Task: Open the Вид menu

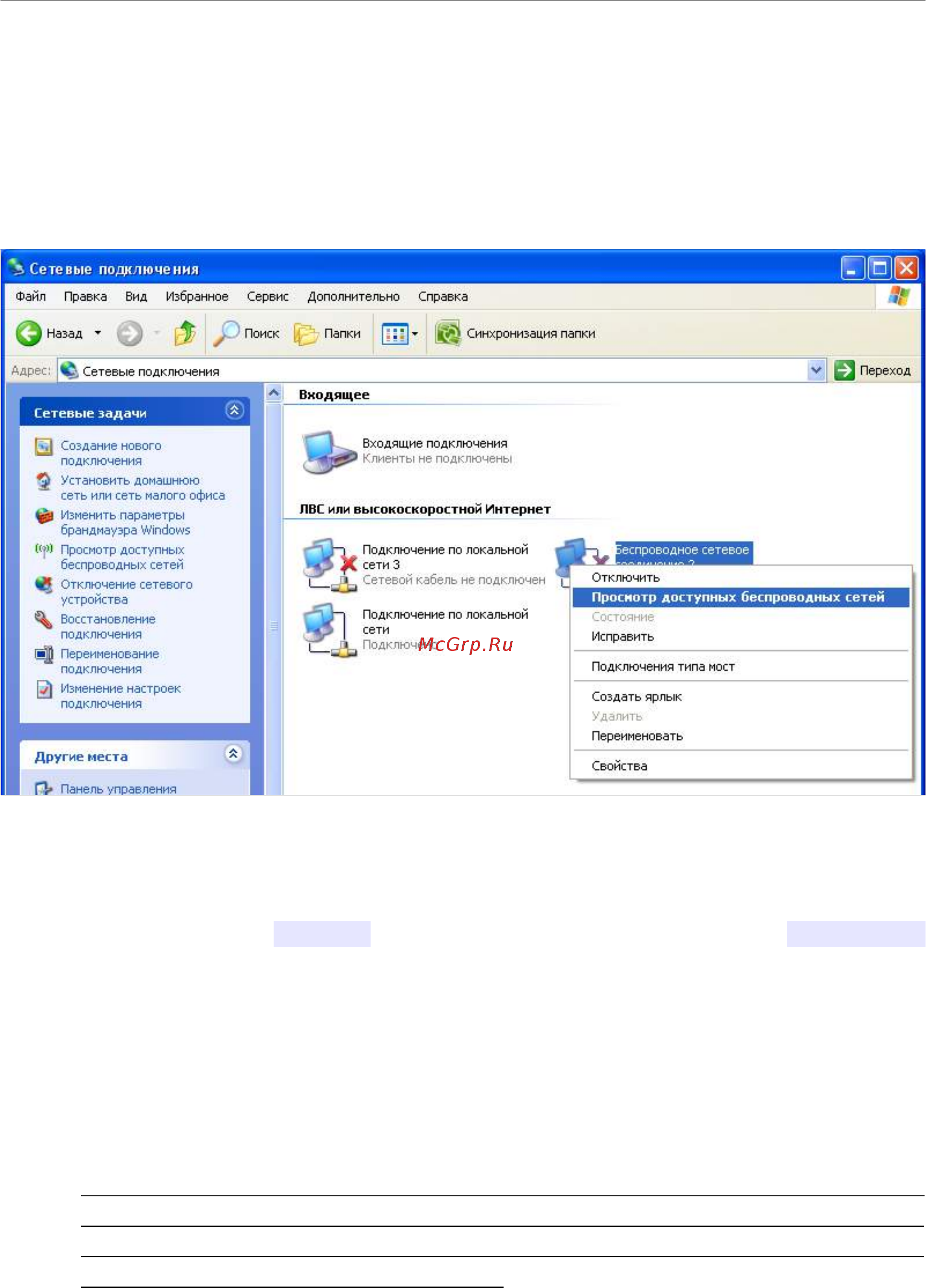Action: click(136, 297)
